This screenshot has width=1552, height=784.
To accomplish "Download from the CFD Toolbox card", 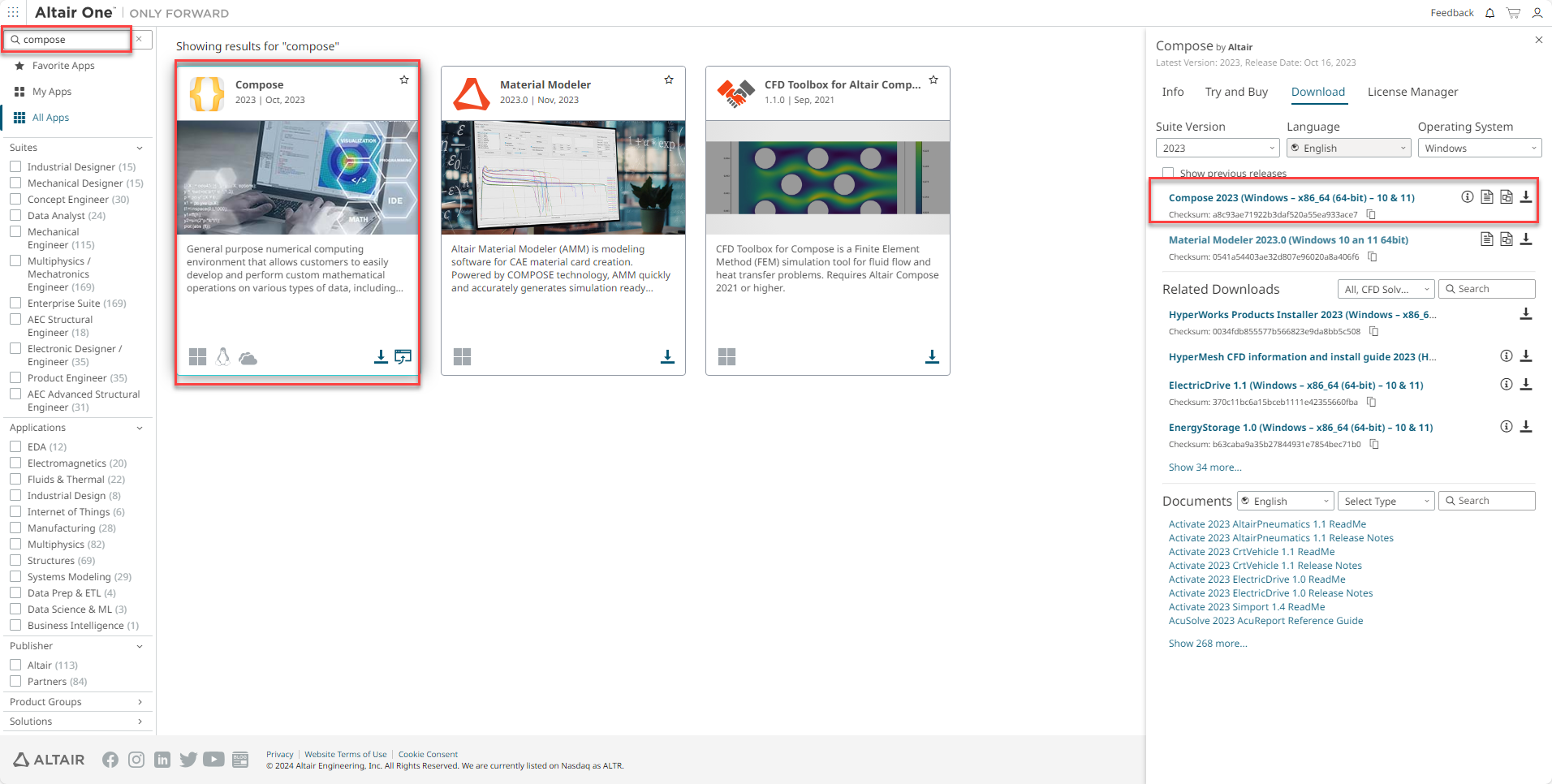I will click(x=932, y=356).
